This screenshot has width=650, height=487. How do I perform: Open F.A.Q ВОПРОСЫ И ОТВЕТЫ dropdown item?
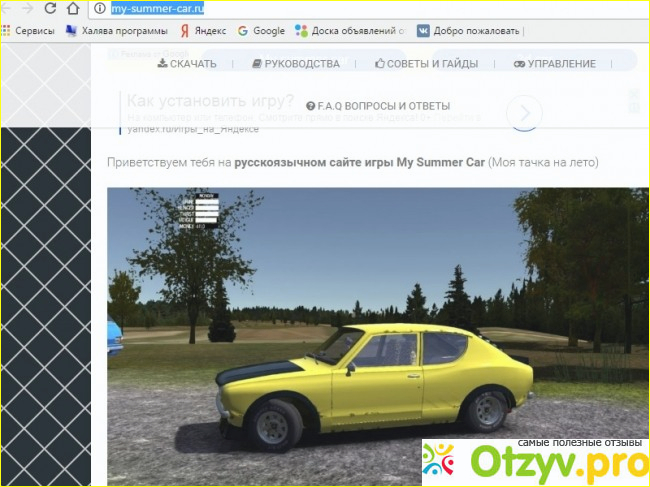click(378, 106)
